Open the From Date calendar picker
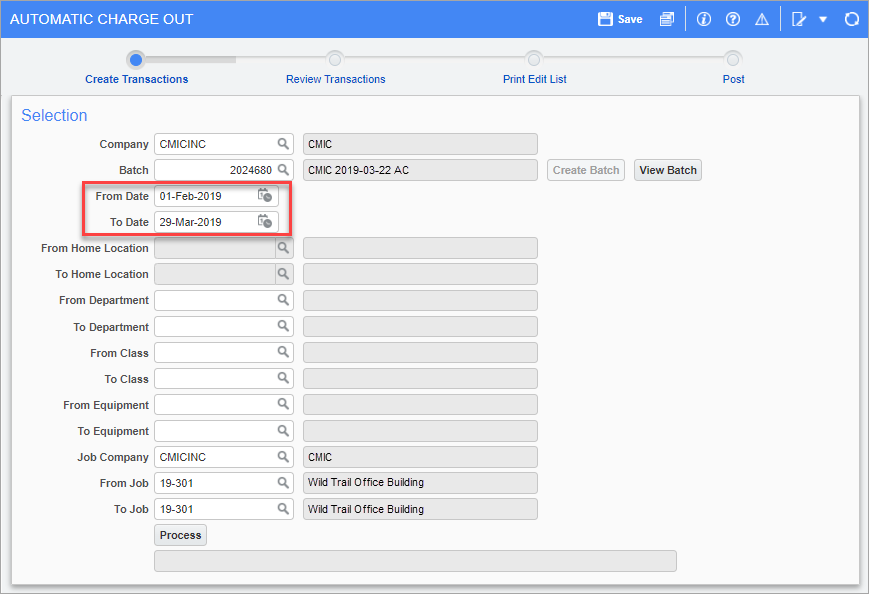Image resolution: width=869 pixels, height=594 pixels. point(265,196)
